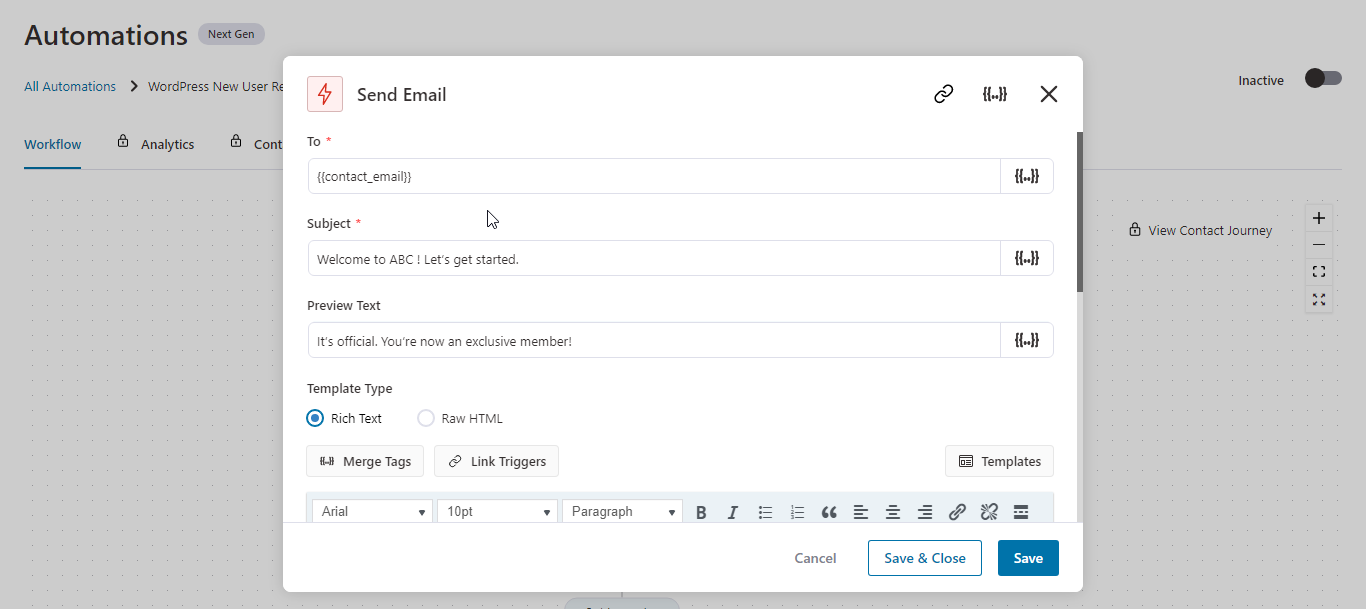1366x609 pixels.
Task: Align text to center
Action: 893,511
